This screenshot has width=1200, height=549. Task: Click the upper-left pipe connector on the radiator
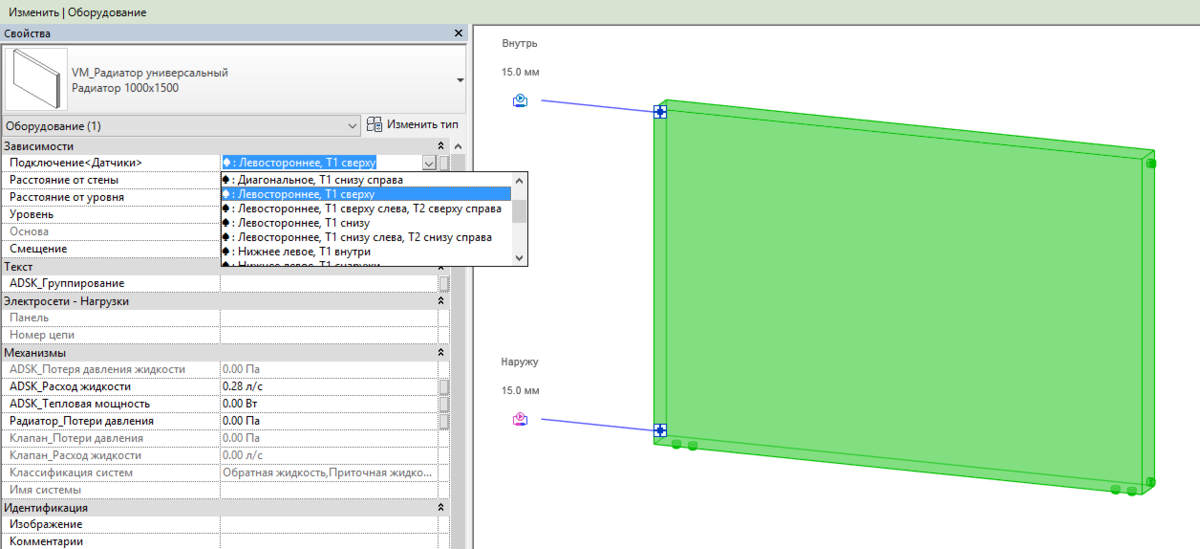[660, 112]
